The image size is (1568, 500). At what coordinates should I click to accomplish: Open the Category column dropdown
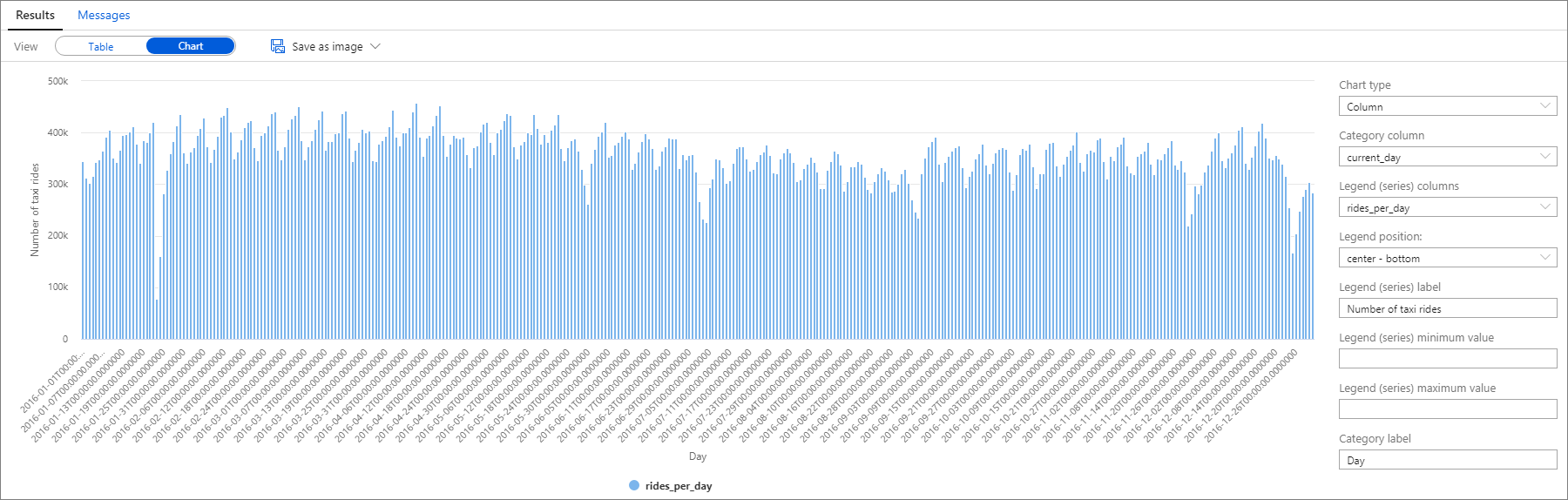pos(1446,157)
